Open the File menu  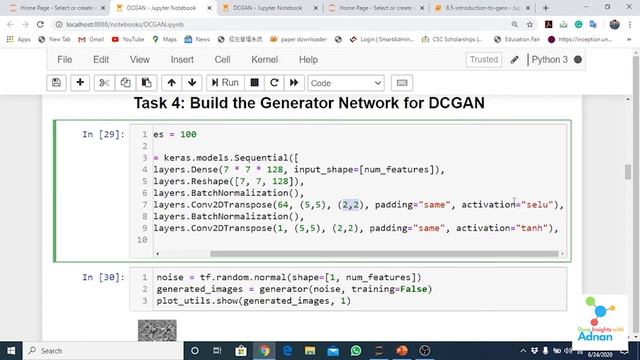(x=64, y=60)
